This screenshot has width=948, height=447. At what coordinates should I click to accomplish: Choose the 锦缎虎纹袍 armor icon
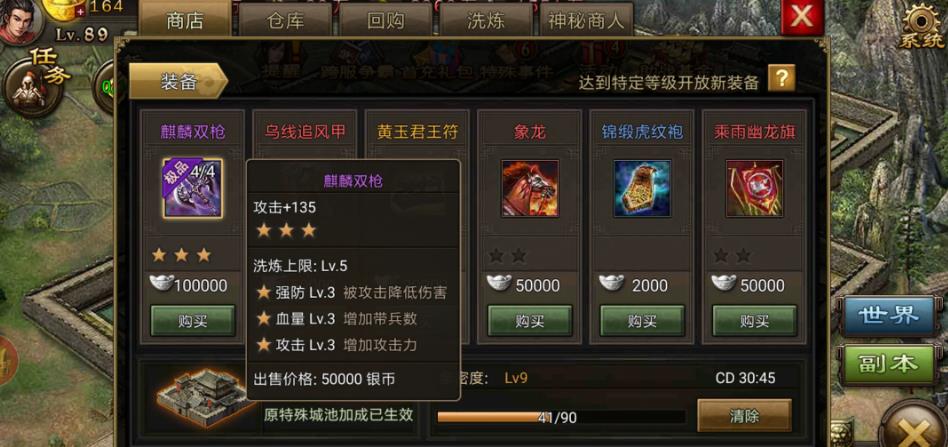pos(642,188)
